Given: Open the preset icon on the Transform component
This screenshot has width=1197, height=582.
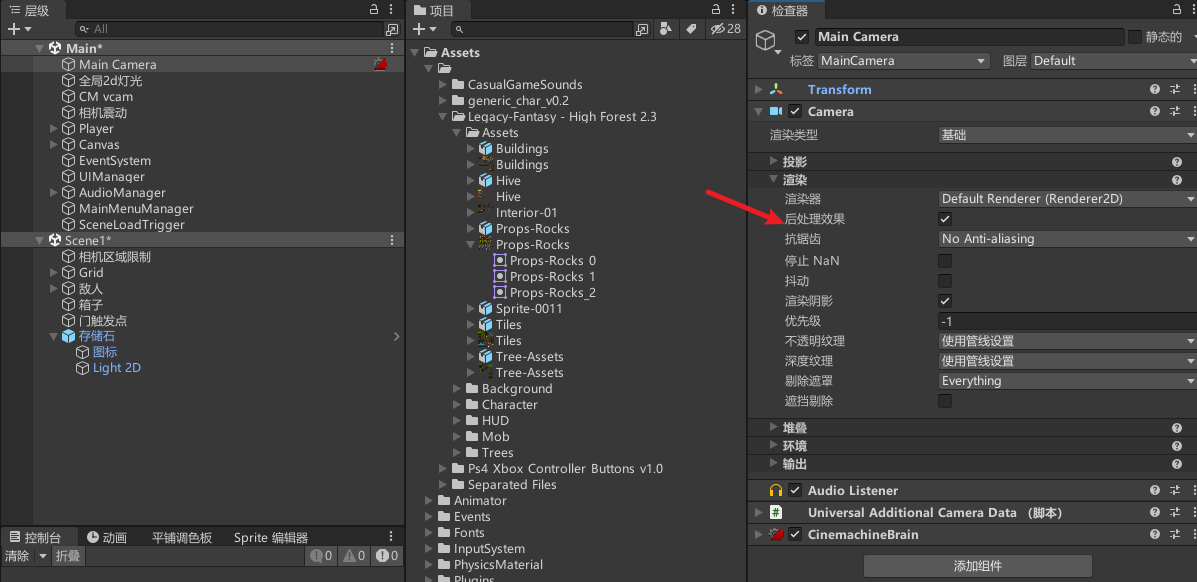Looking at the screenshot, I should coord(1174,89).
